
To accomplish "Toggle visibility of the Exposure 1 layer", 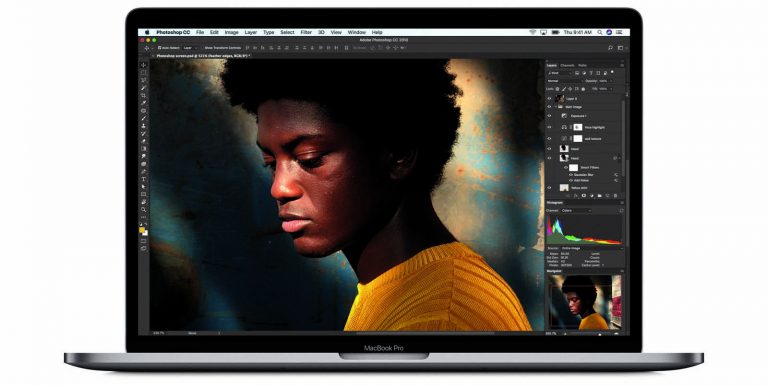I will [549, 116].
